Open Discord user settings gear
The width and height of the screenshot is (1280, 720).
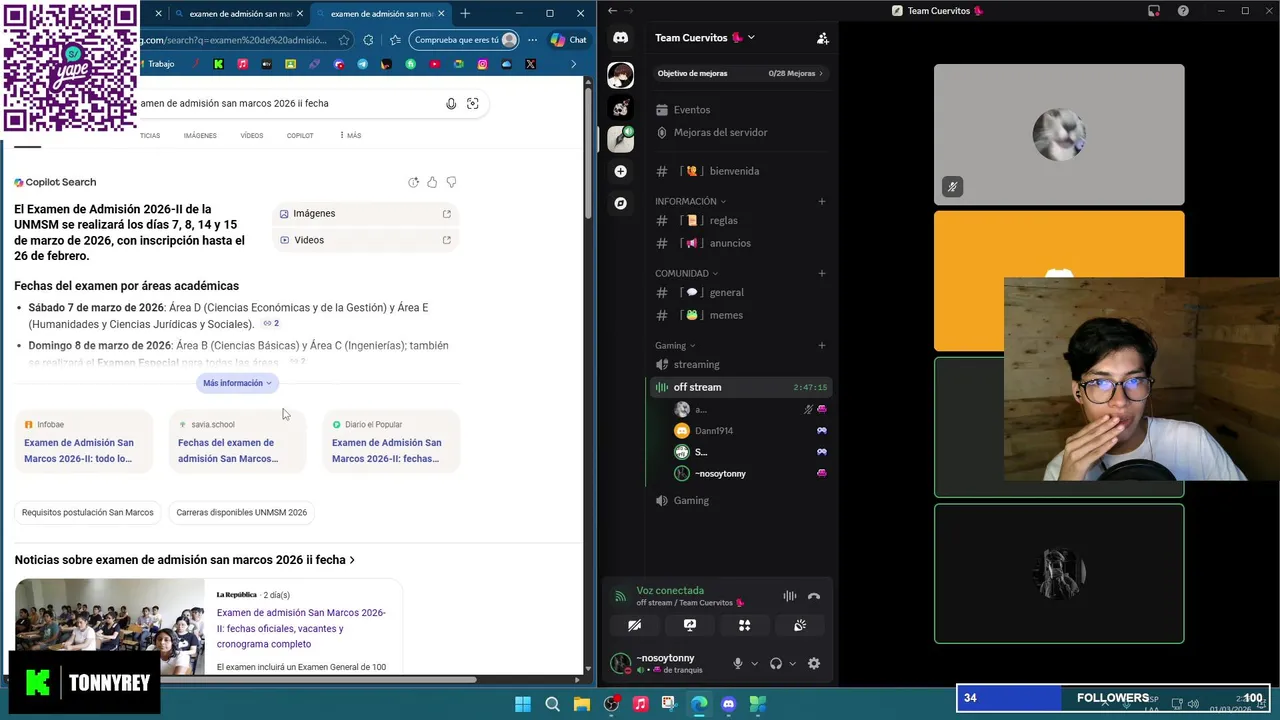[814, 663]
